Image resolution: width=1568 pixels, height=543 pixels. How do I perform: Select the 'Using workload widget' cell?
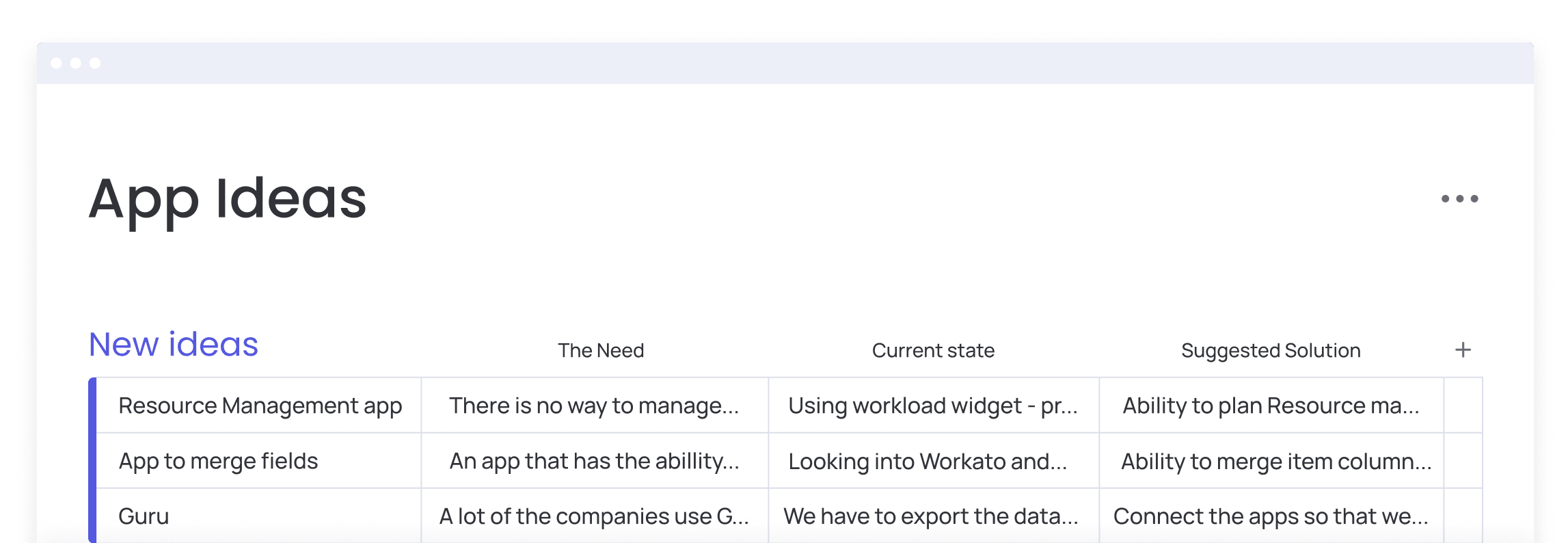pyautogui.click(x=934, y=406)
